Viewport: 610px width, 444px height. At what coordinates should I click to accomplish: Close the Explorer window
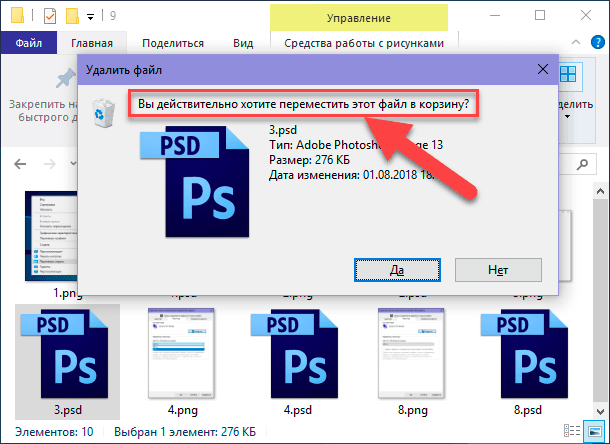coord(586,15)
